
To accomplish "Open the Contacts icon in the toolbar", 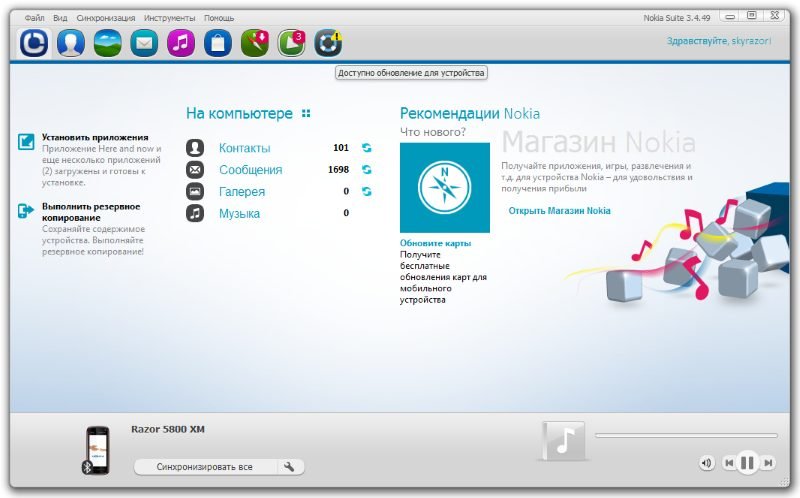I will coord(70,43).
